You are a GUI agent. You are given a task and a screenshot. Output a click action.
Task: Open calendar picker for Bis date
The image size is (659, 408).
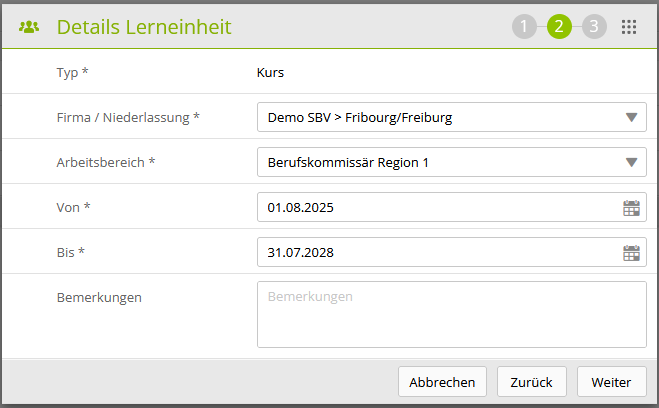631,253
